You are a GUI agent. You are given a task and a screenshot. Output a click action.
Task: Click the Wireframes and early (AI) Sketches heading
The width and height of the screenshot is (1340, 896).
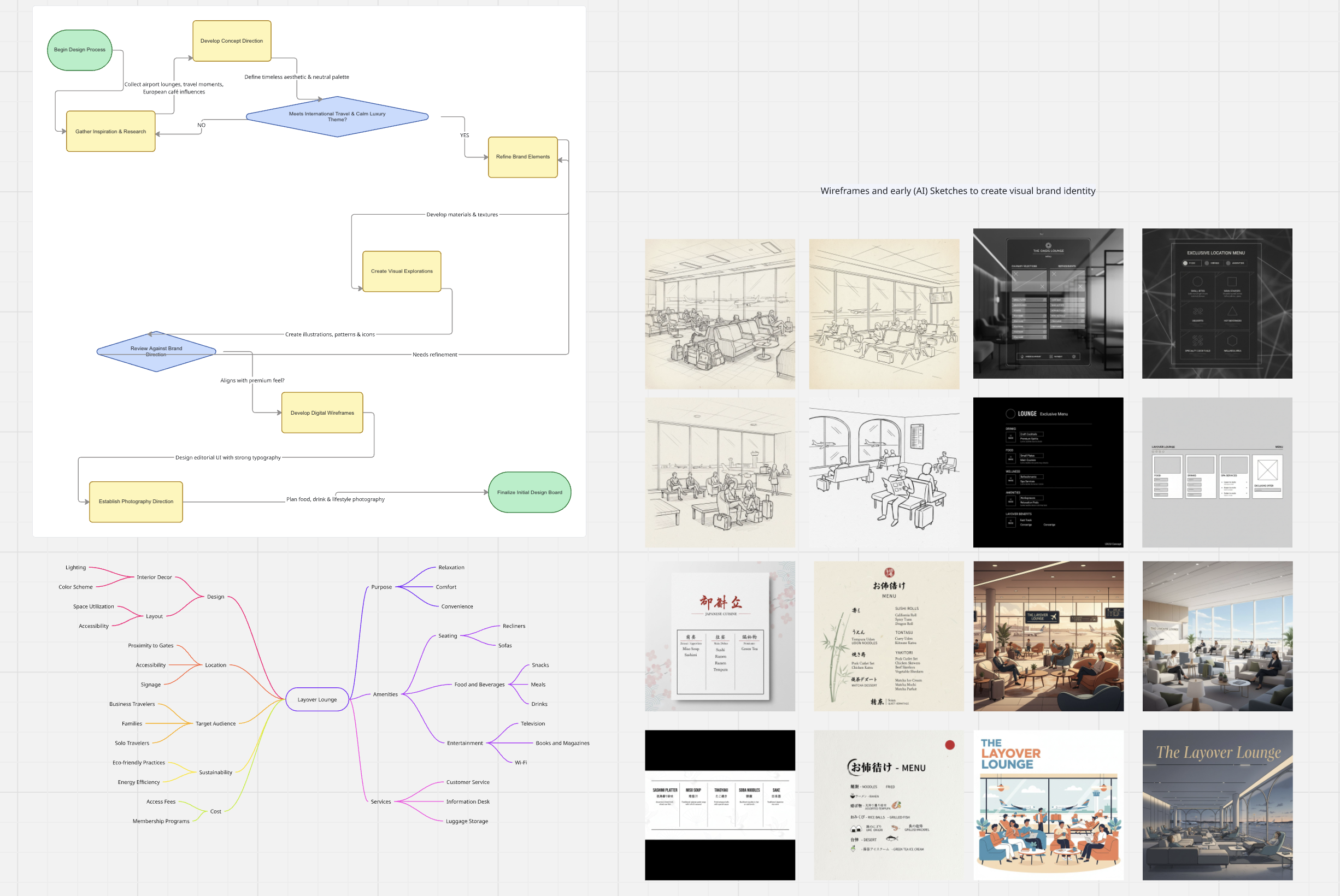pos(957,191)
